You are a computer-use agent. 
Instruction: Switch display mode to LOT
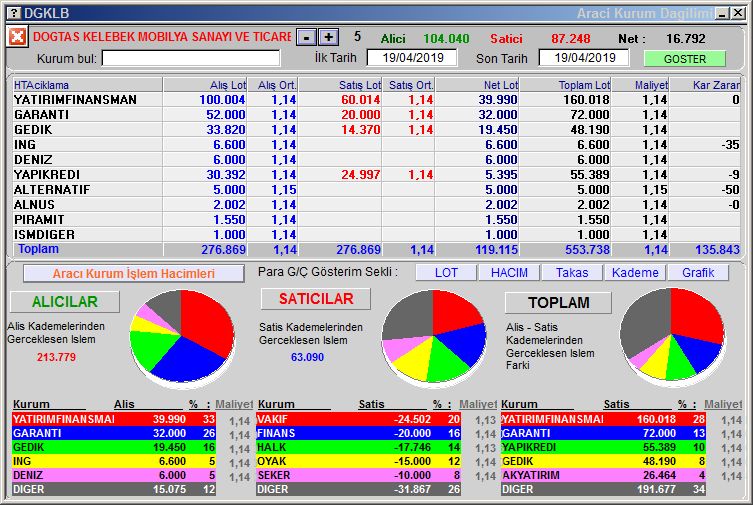[446, 273]
